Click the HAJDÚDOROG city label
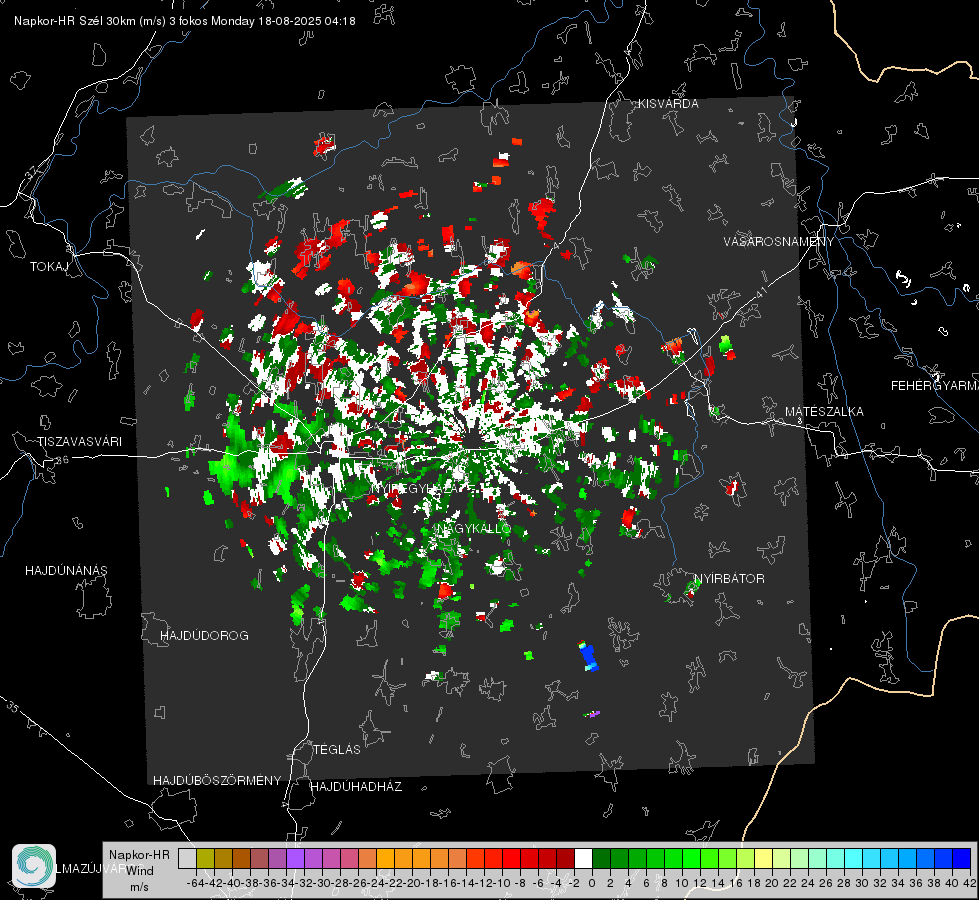The width and height of the screenshot is (979, 900). tap(204, 635)
